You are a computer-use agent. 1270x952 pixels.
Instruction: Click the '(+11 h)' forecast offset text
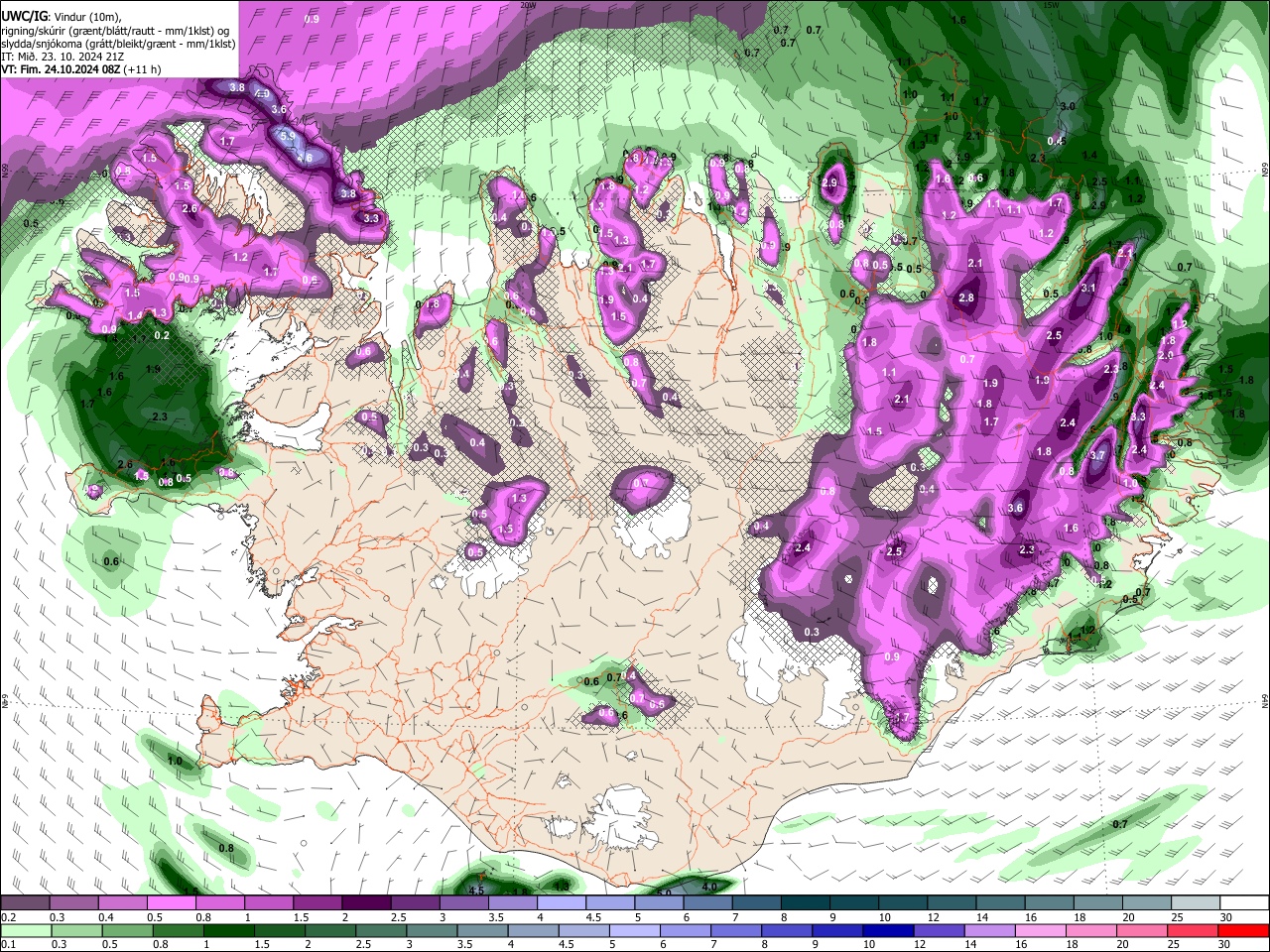pos(144,69)
